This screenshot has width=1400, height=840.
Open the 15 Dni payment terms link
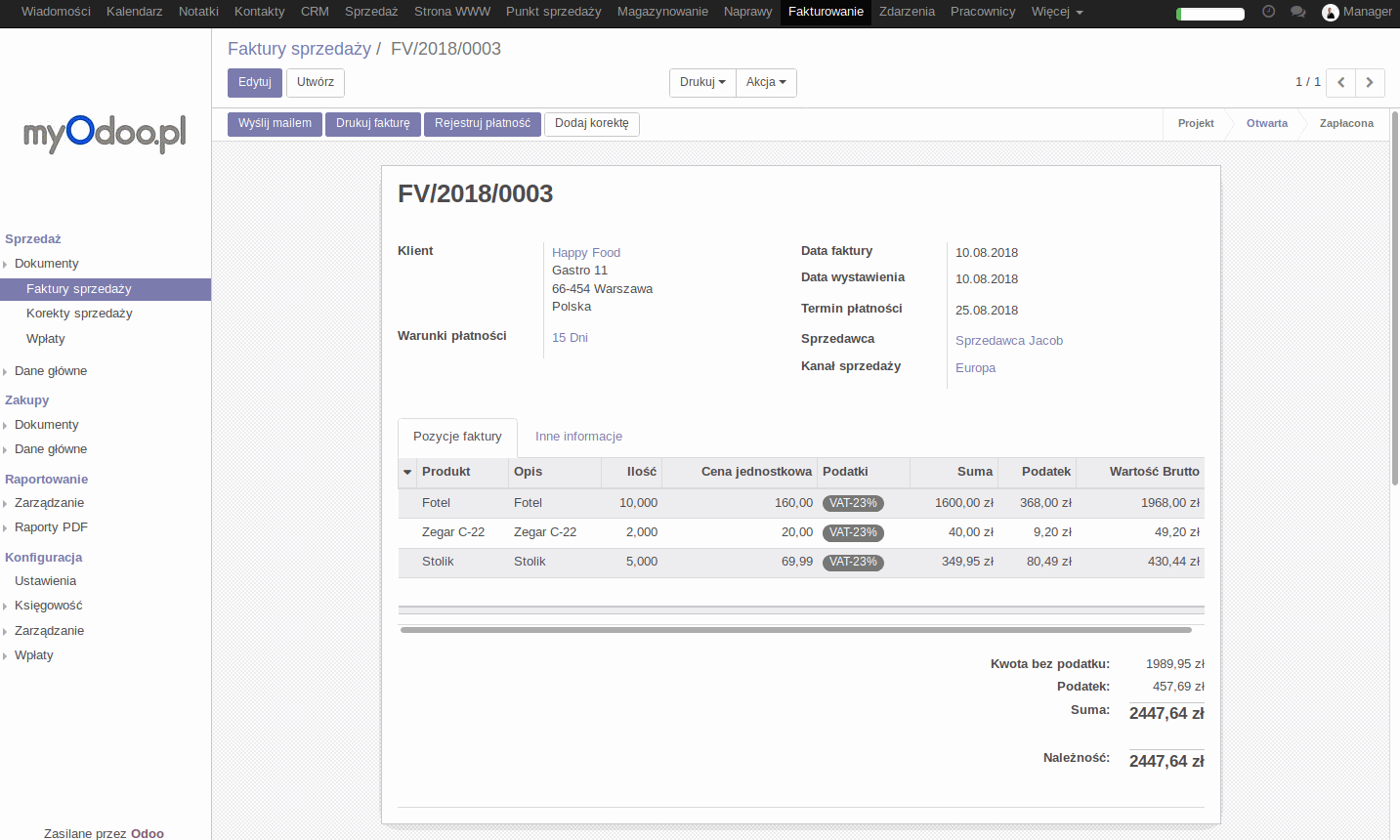tap(570, 338)
